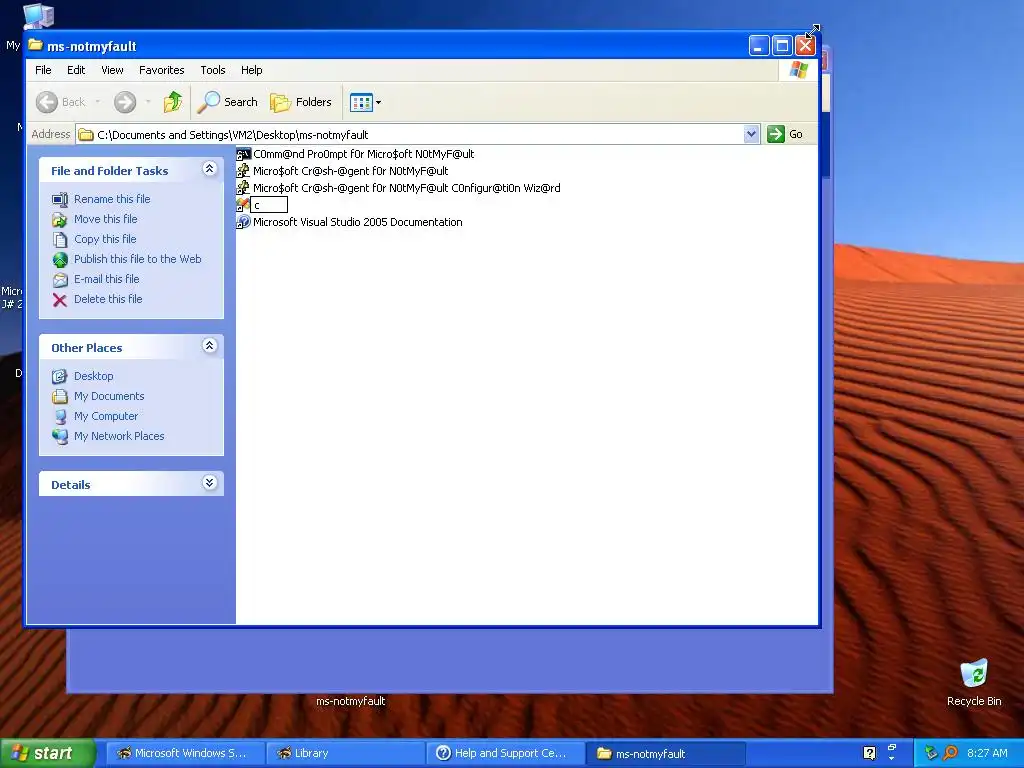The image size is (1024, 768).
Task: Click the red X Delete icon
Action: click(x=60, y=300)
